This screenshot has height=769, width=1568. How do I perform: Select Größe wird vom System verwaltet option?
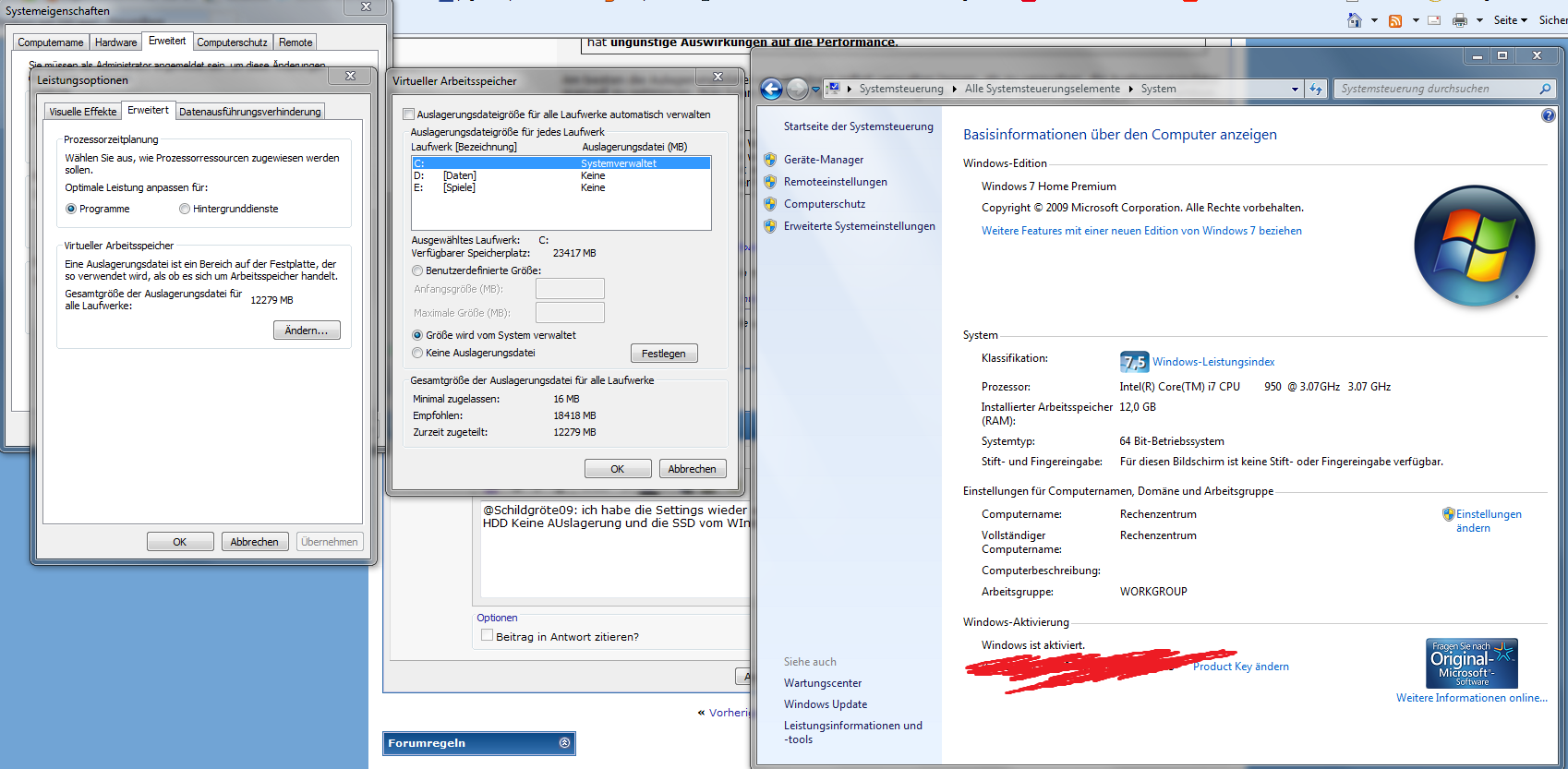[417, 335]
